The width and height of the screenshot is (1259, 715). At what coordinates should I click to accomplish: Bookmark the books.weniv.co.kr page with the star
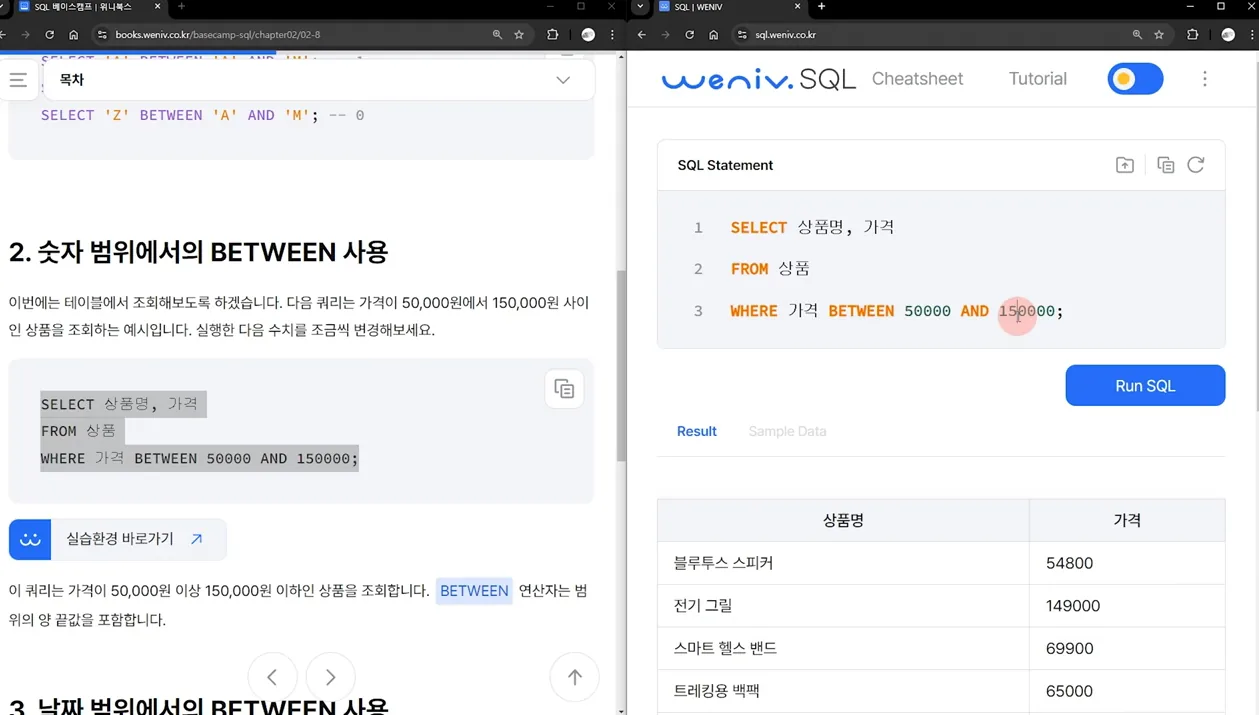pos(519,34)
